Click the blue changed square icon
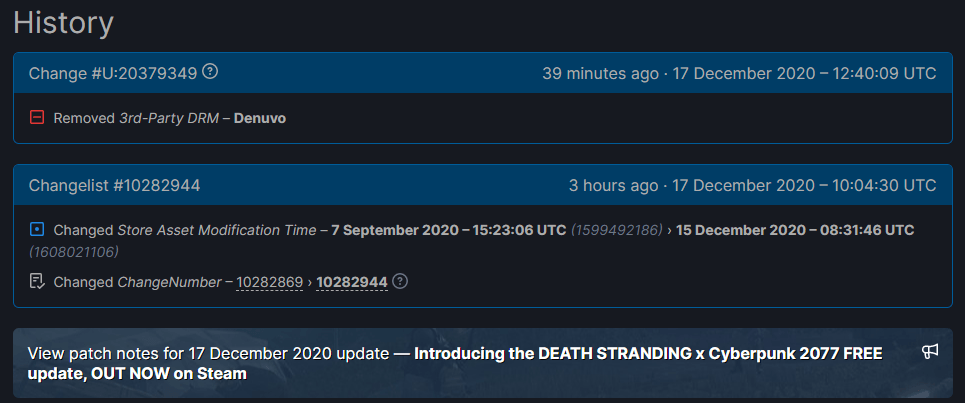 (37, 229)
